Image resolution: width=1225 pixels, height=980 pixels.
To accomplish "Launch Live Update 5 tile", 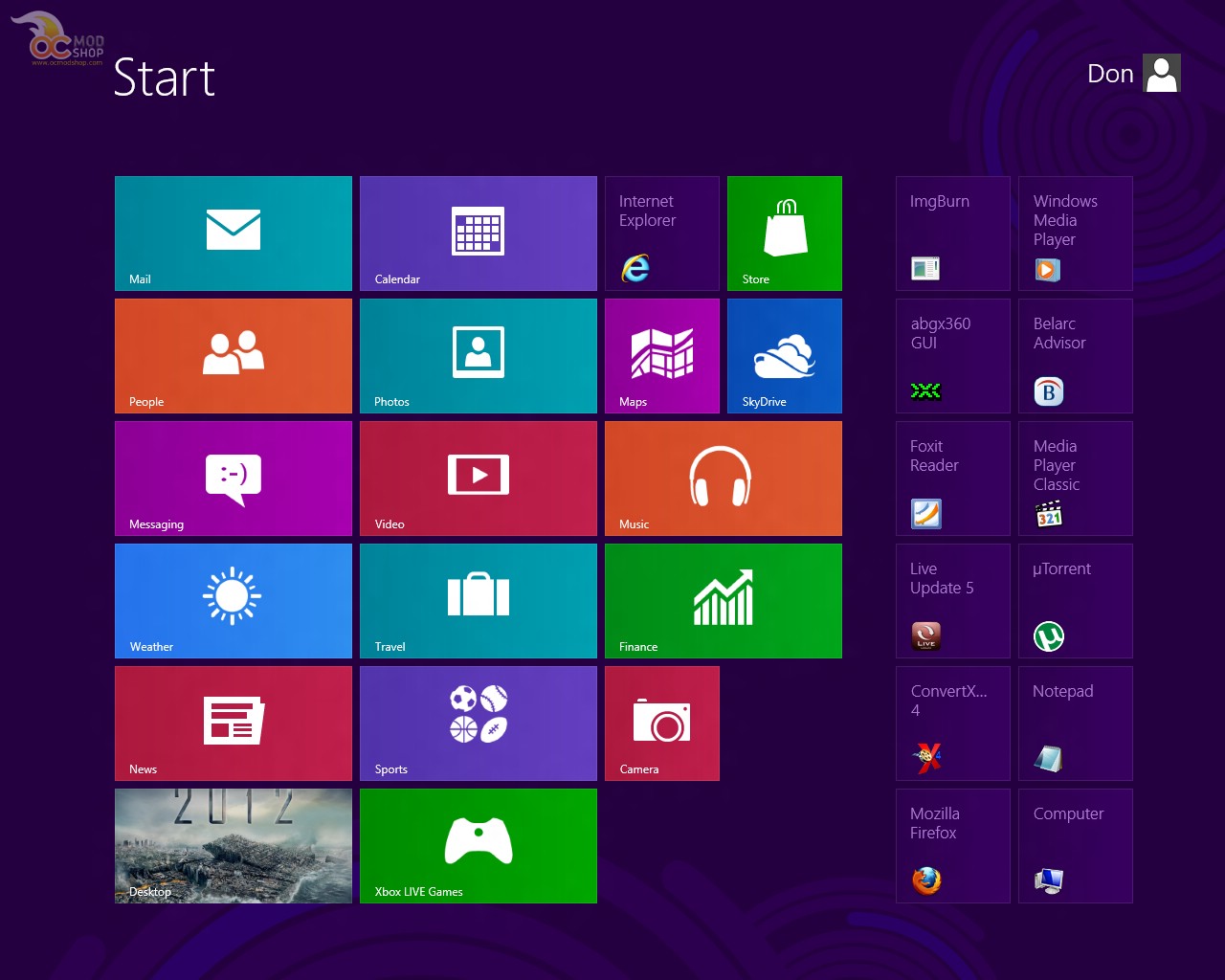I will pyautogui.click(x=953, y=601).
